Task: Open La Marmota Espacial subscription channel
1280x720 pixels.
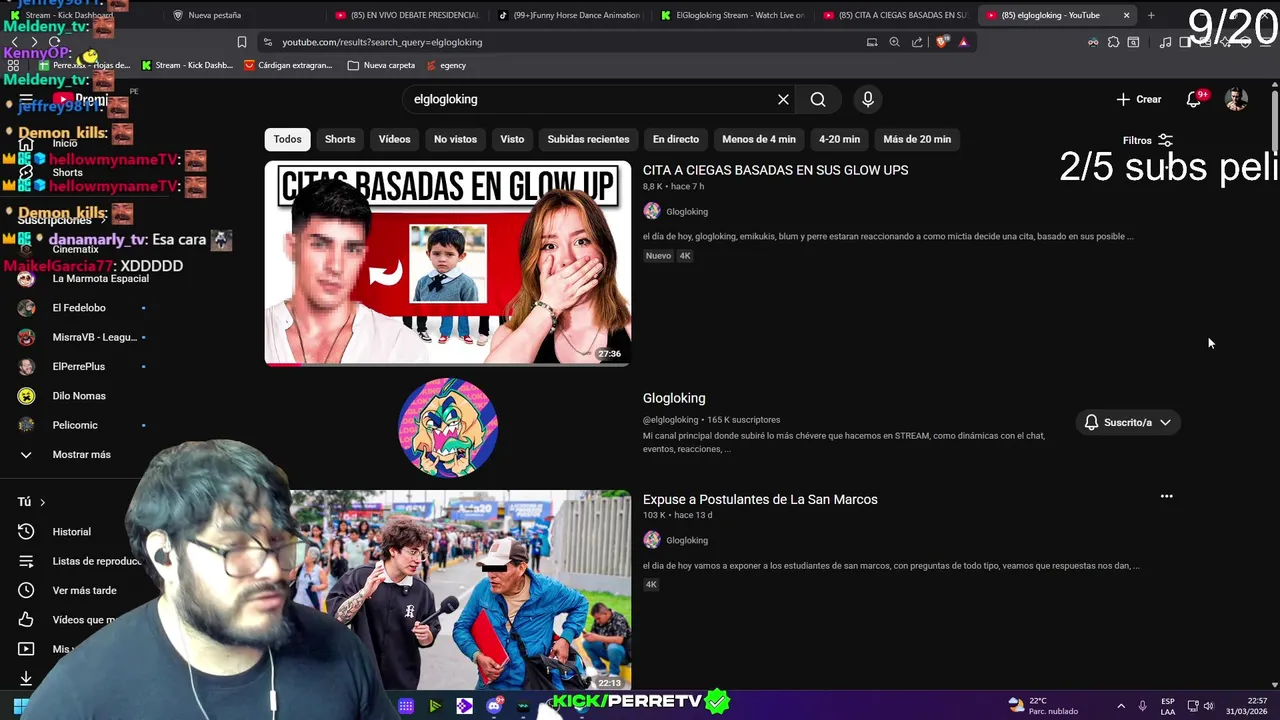Action: [x=100, y=279]
